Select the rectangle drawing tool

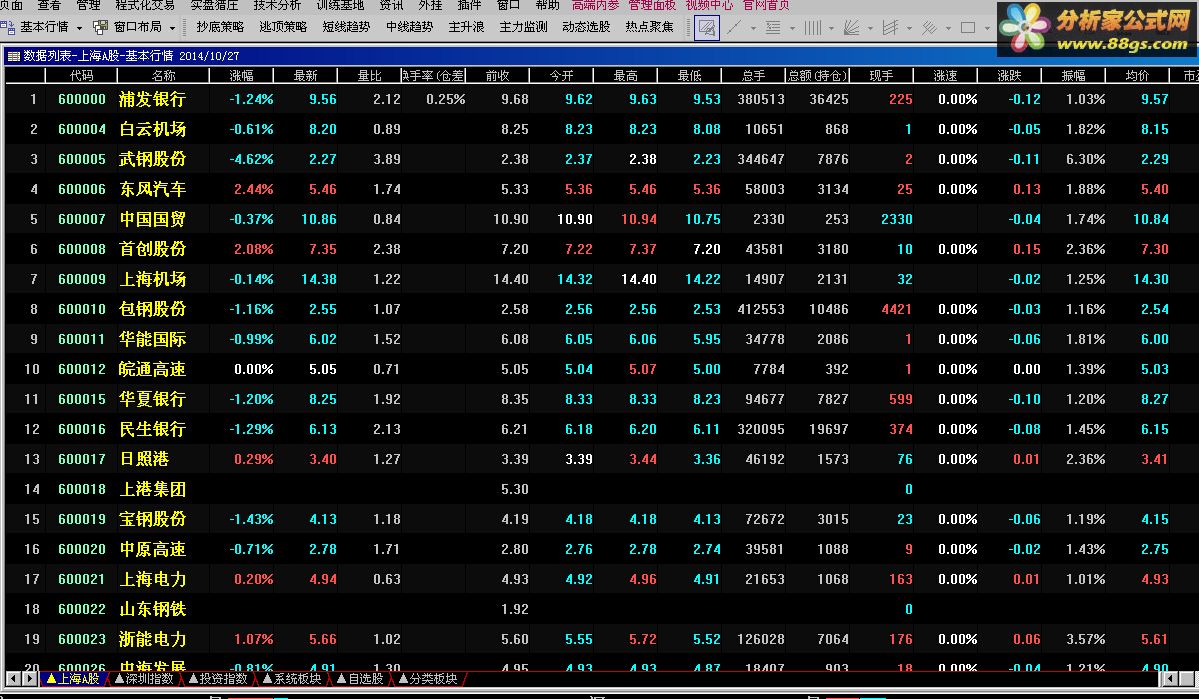[x=968, y=28]
